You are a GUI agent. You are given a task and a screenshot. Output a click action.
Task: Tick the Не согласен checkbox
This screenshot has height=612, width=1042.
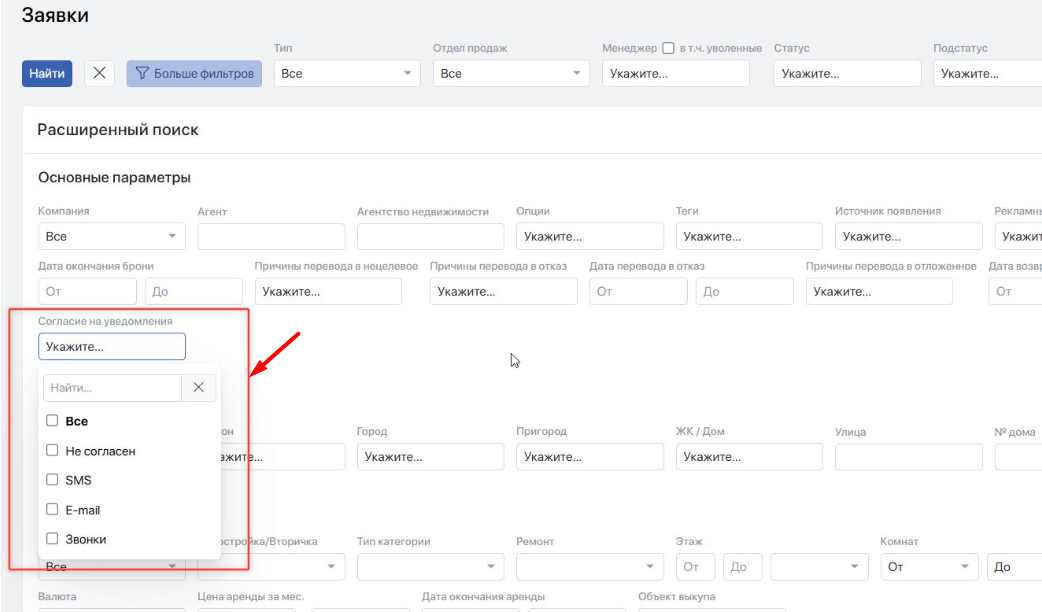[52, 451]
